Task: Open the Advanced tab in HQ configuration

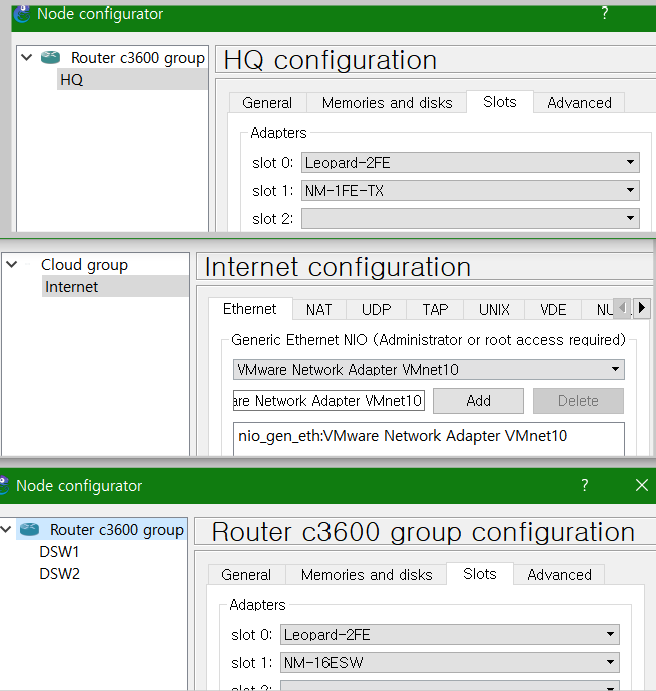Action: pyautogui.click(x=579, y=103)
